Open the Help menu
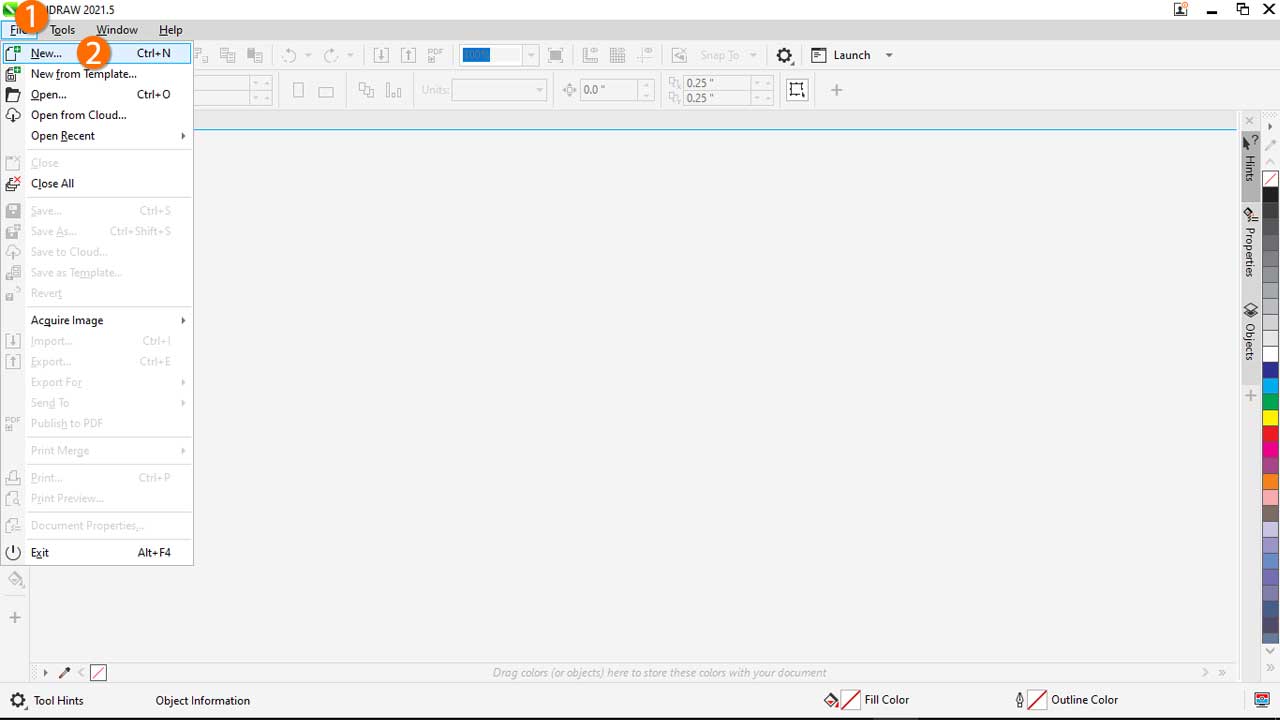Viewport: 1280px width, 720px height. 170,30
